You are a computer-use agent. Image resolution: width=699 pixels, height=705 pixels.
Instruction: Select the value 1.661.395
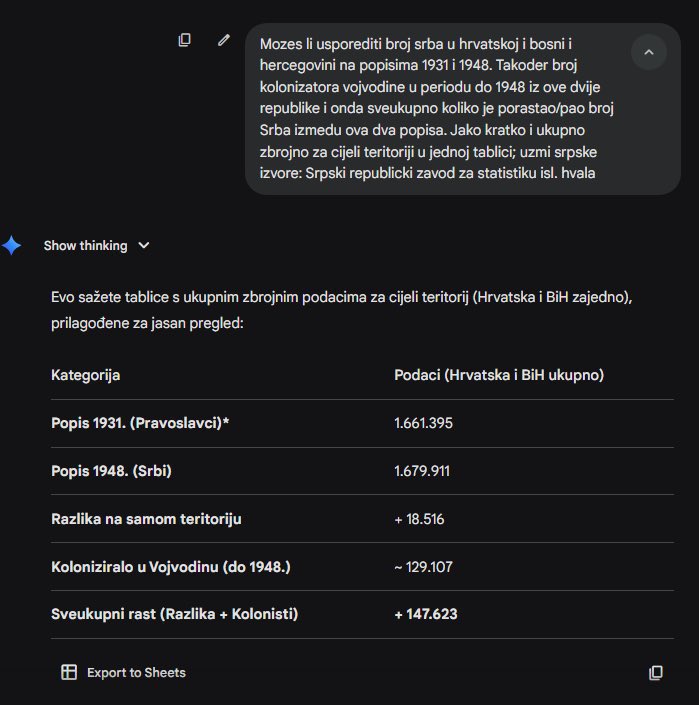(423, 423)
